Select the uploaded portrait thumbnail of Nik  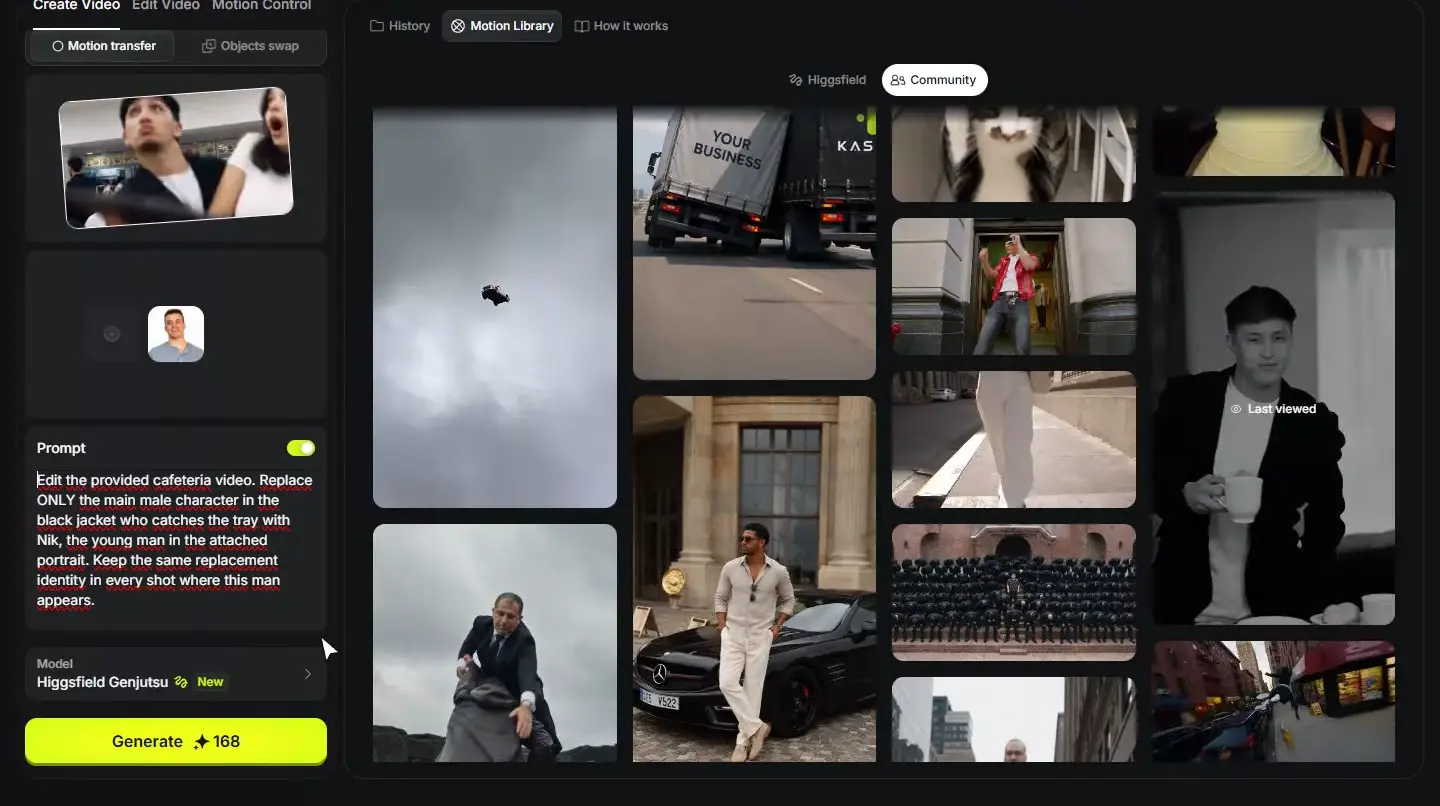[x=176, y=334]
